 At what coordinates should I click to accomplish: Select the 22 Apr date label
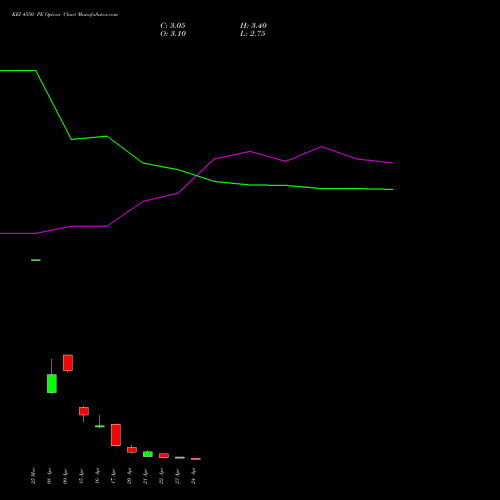click(x=161, y=476)
